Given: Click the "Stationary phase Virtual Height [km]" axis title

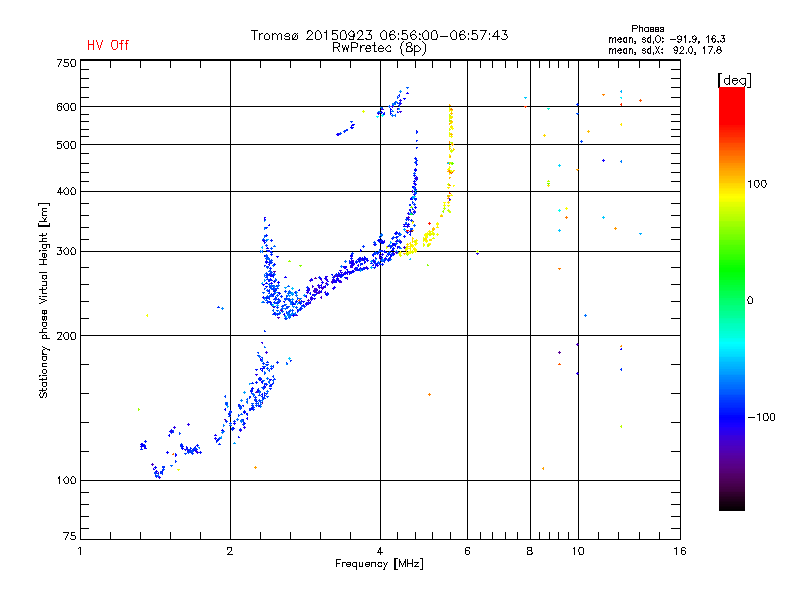Looking at the screenshot, I should (44, 301).
